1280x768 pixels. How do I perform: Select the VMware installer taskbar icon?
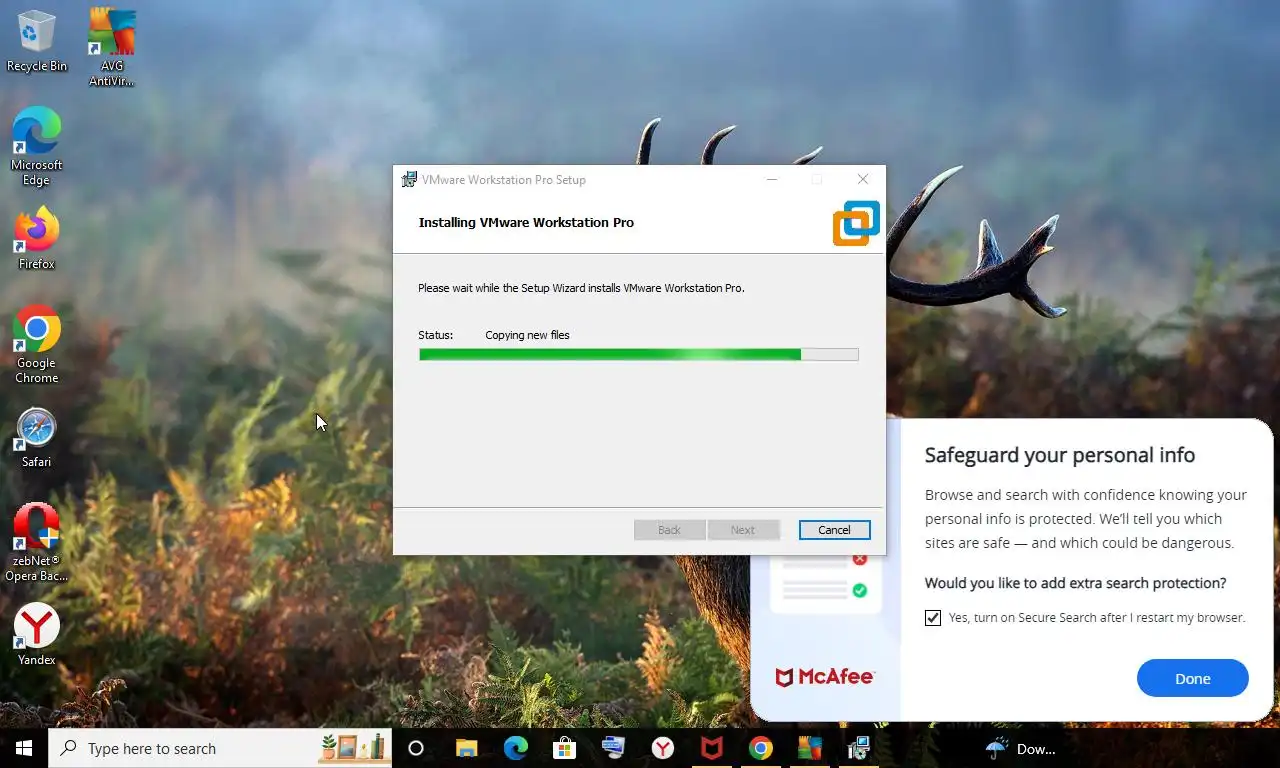coord(858,748)
